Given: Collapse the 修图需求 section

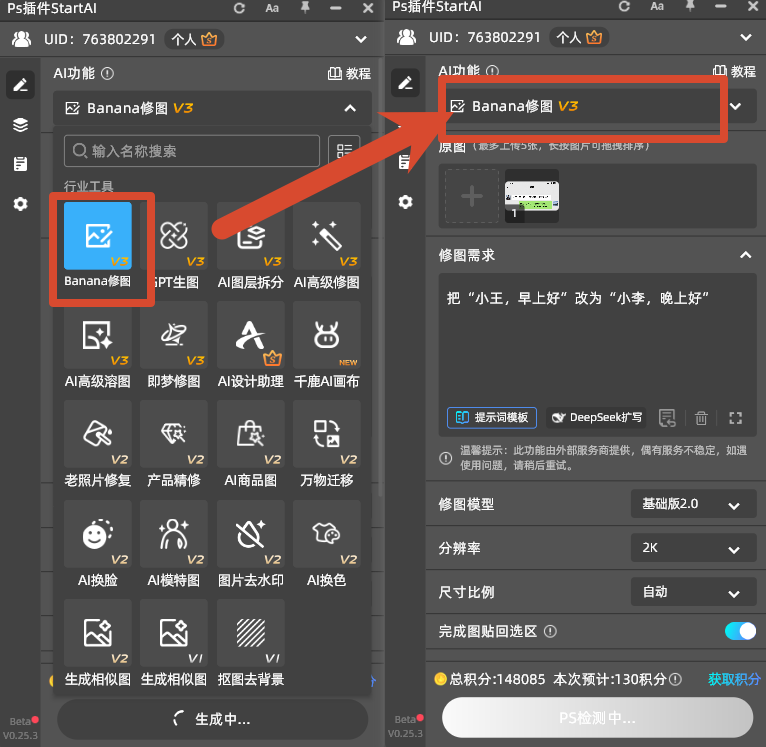Looking at the screenshot, I should point(745,255).
